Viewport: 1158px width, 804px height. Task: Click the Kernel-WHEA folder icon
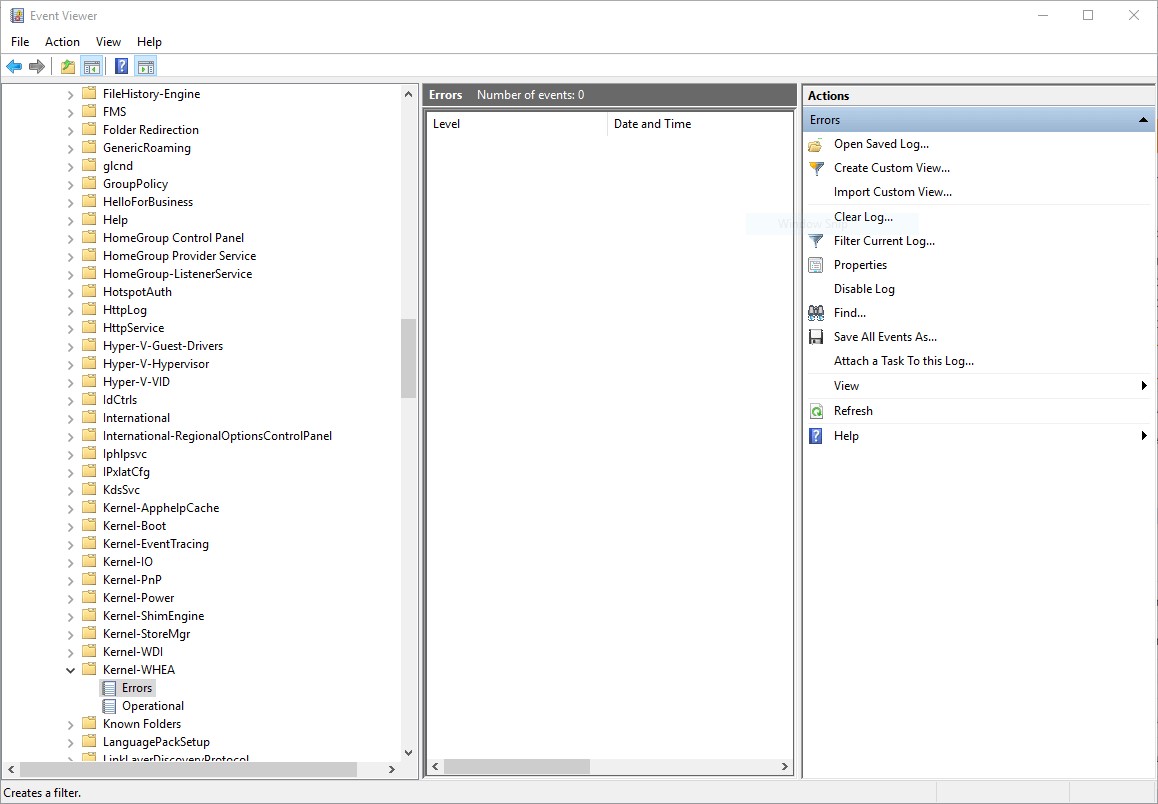click(x=89, y=670)
